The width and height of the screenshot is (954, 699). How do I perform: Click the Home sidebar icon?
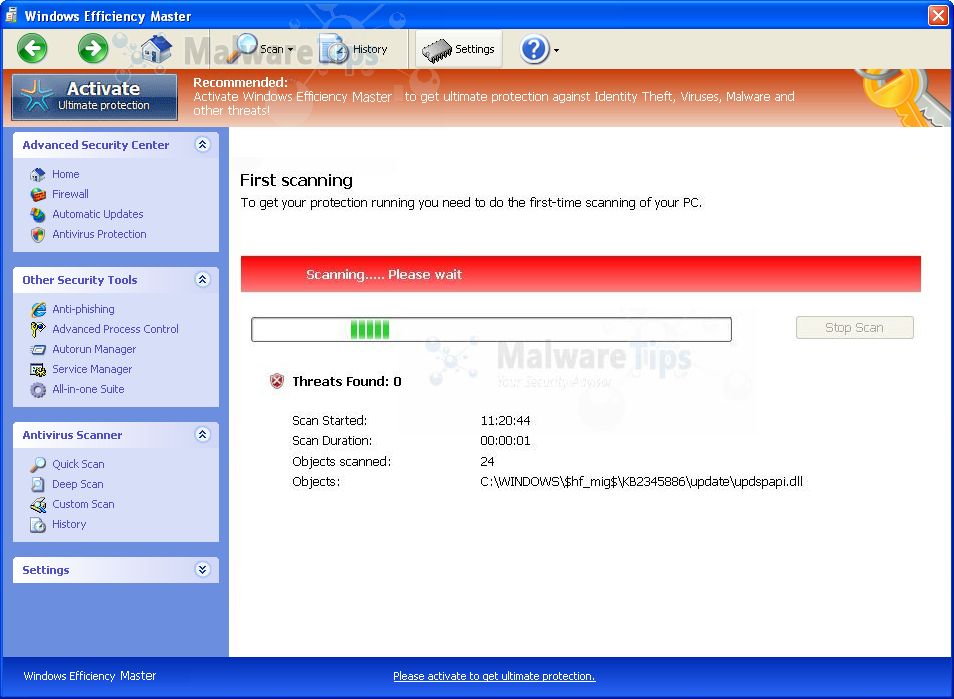tap(38, 175)
